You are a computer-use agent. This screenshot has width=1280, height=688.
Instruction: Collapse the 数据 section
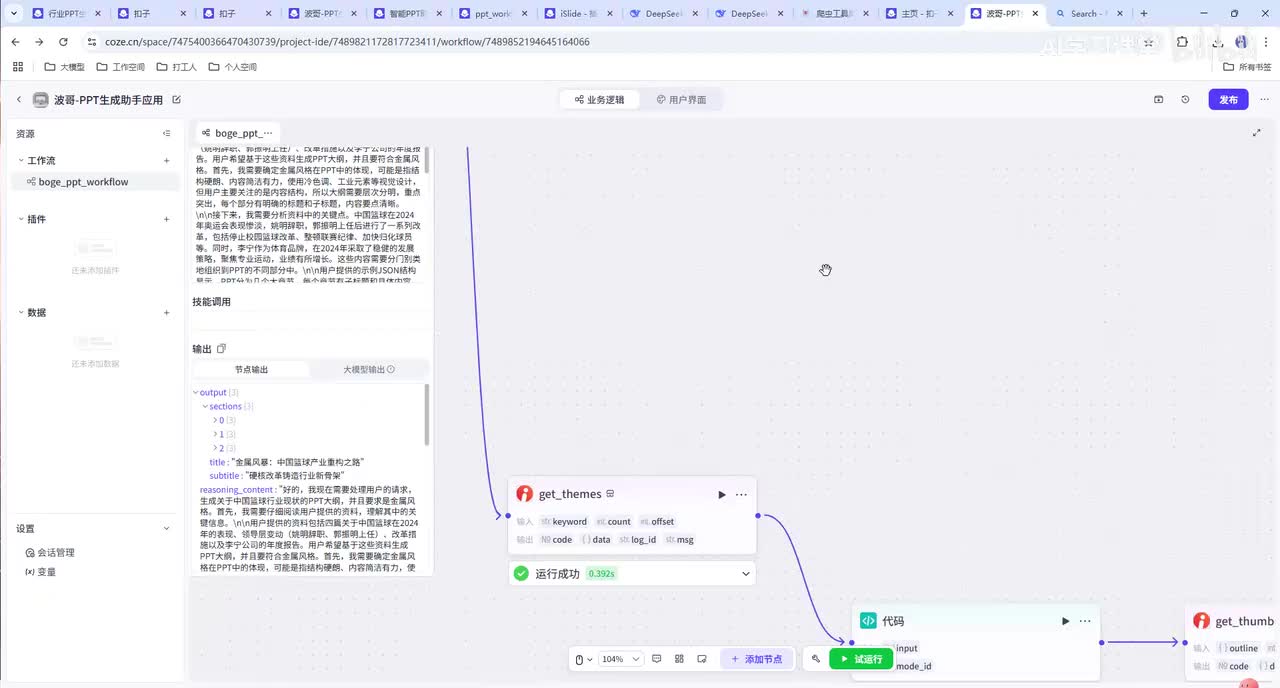[21, 313]
